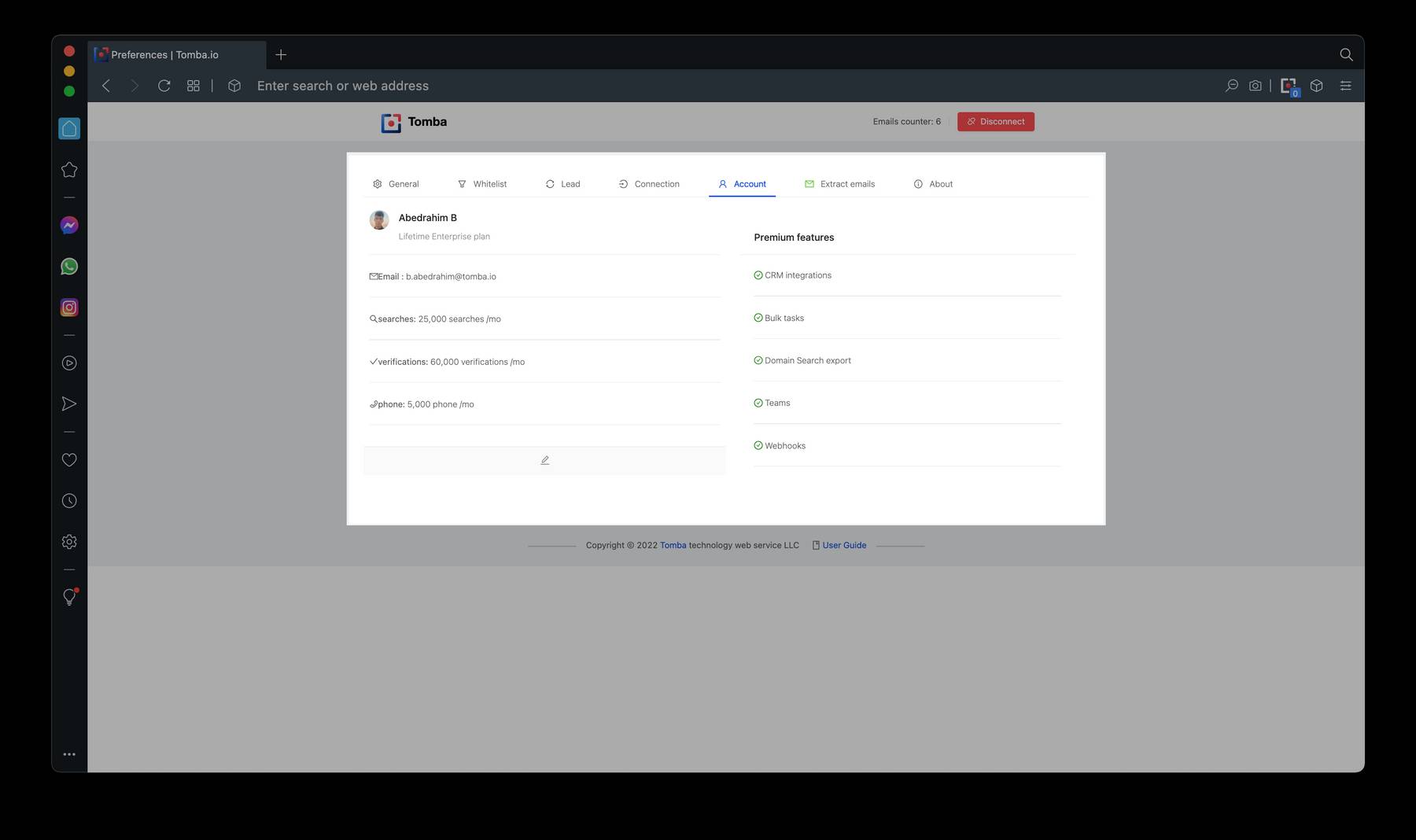Click the Domain Search export feature
The width and height of the screenshot is (1416, 840).
tap(802, 360)
